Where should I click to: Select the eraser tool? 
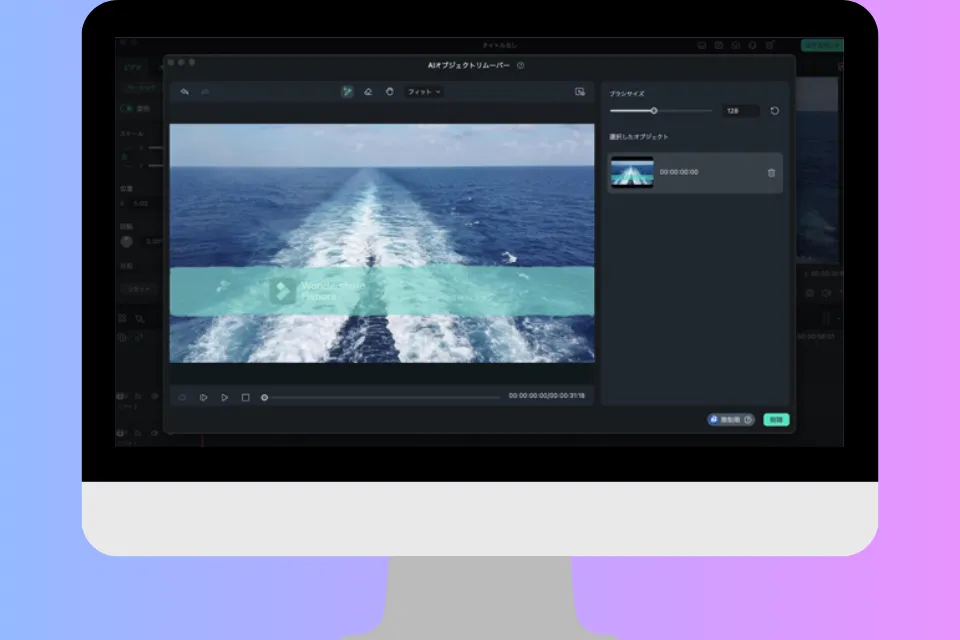368,91
